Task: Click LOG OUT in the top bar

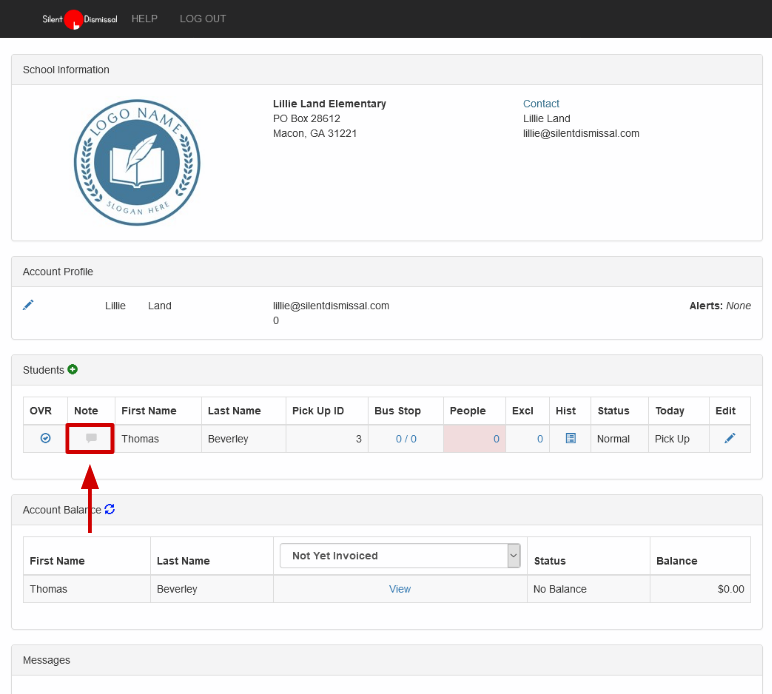Action: coord(203,19)
